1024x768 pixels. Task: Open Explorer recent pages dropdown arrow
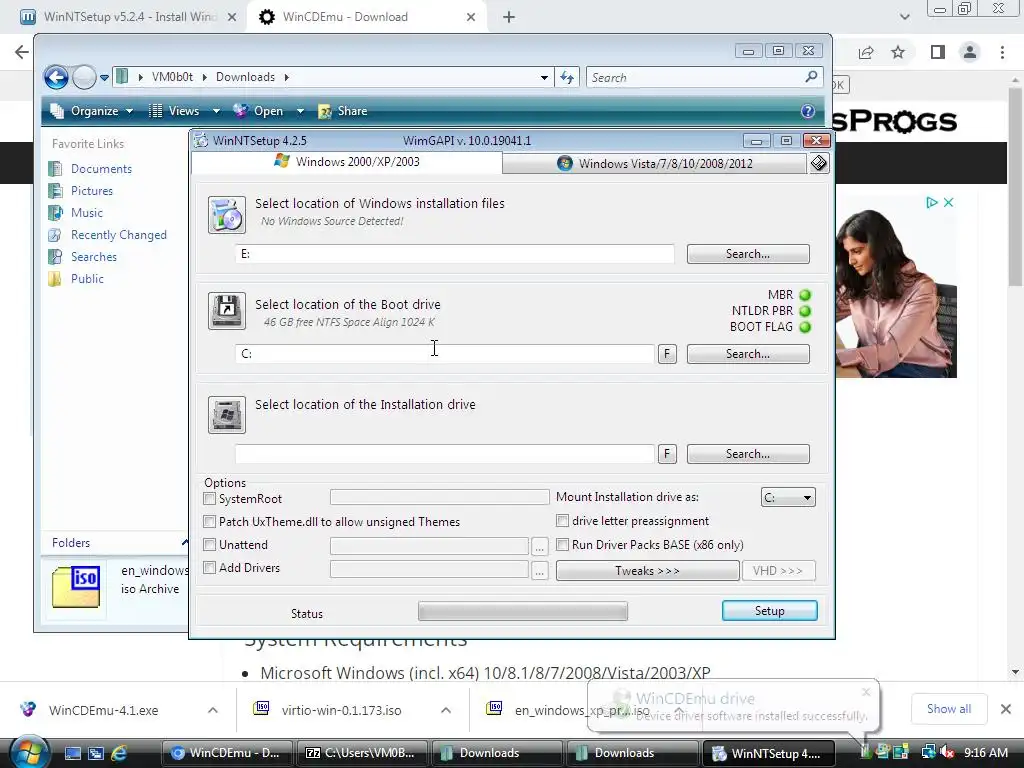(104, 78)
